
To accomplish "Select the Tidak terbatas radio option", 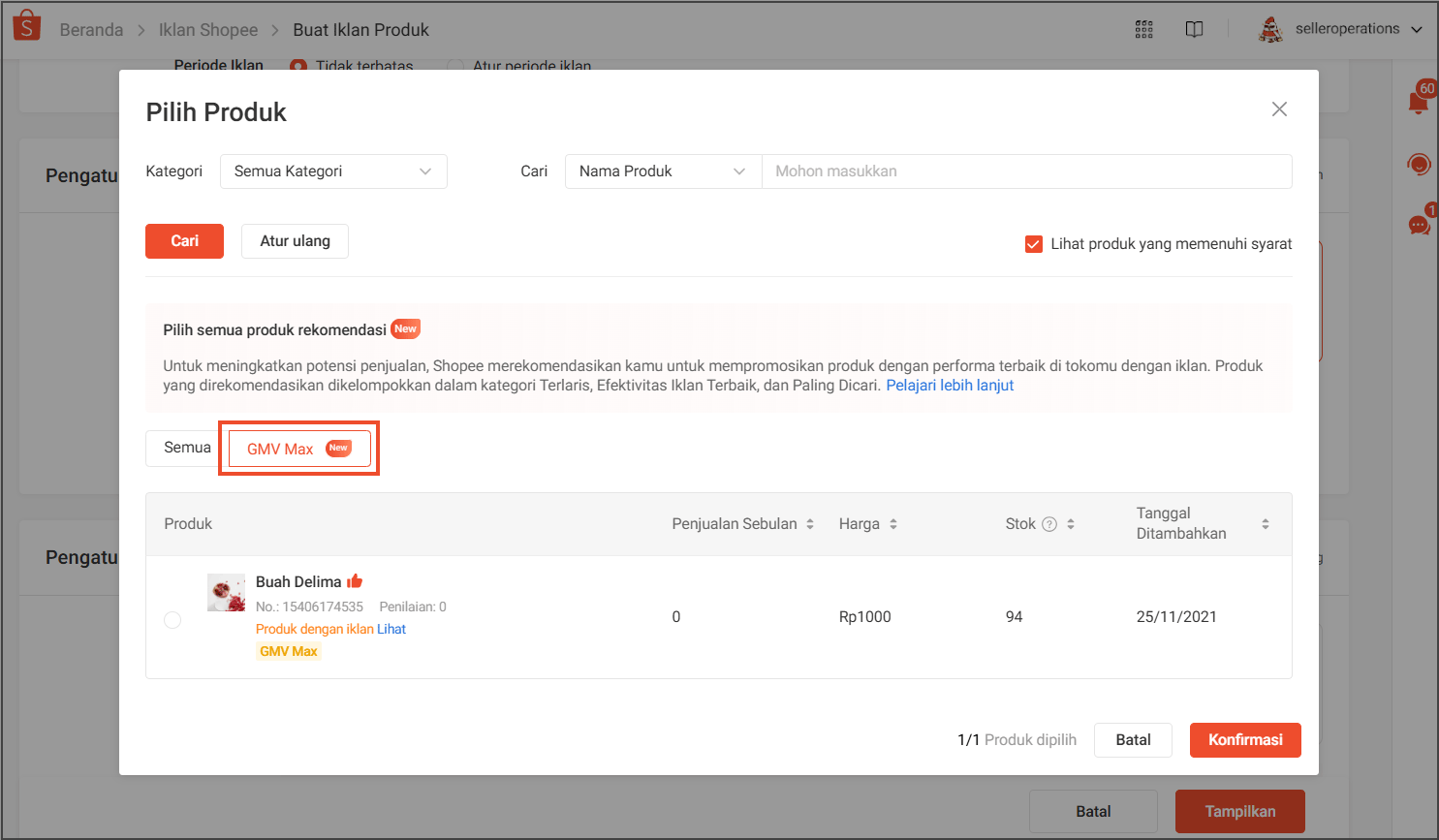I will [299, 67].
